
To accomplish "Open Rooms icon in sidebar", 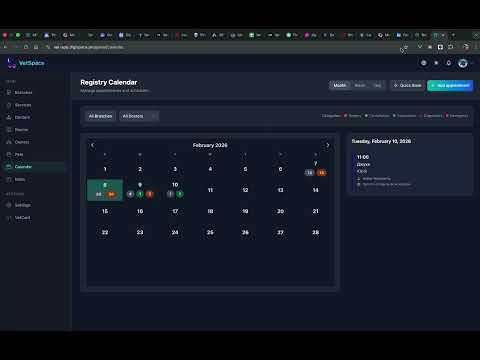I will point(9,130).
